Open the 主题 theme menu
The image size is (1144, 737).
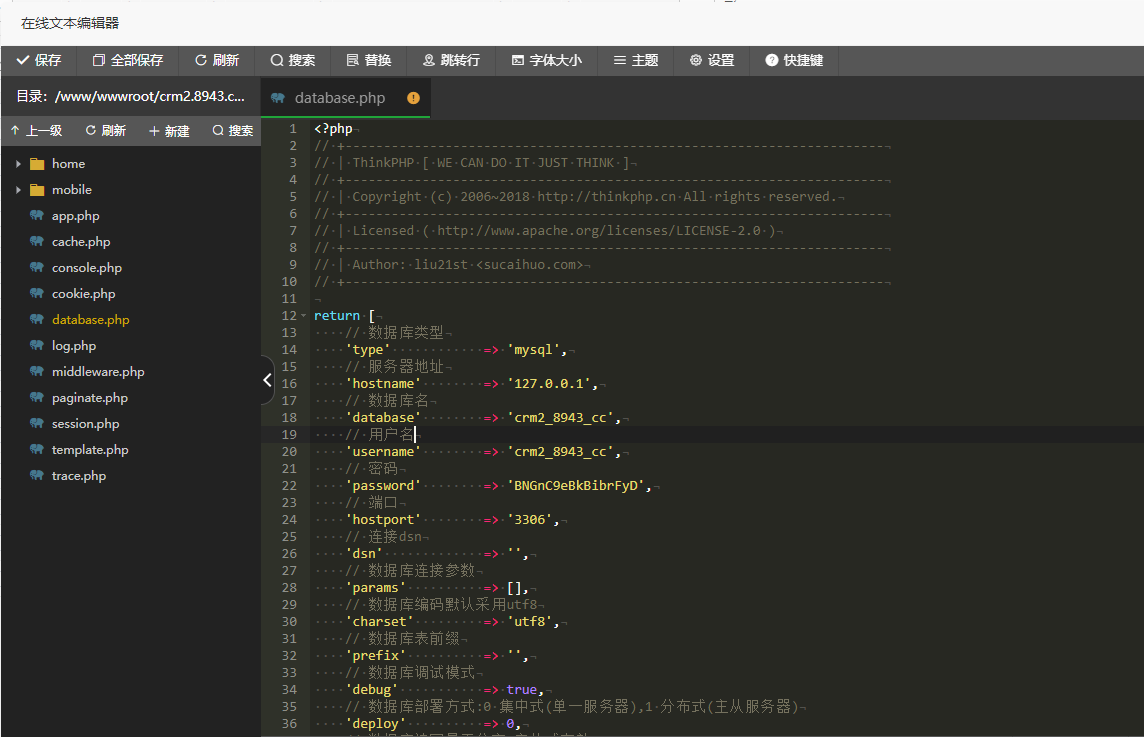click(x=635, y=61)
